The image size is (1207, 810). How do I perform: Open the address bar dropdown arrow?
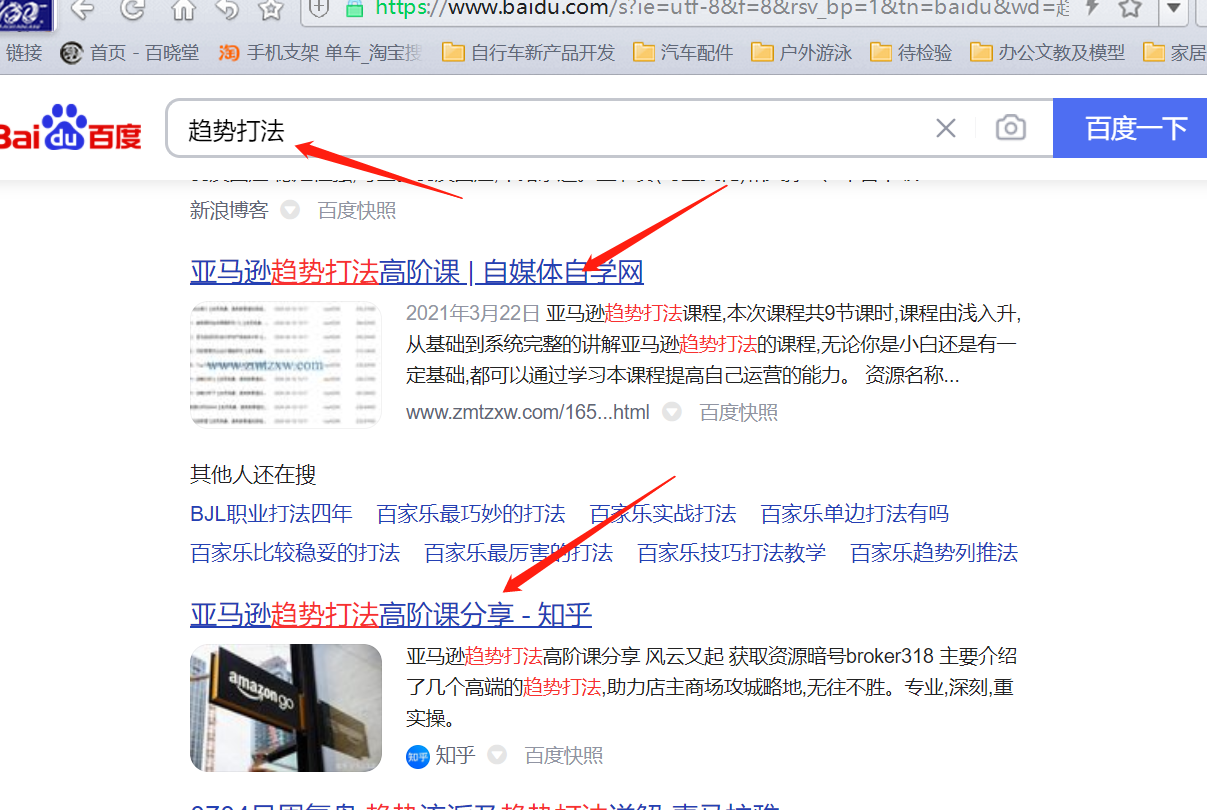[x=1174, y=8]
